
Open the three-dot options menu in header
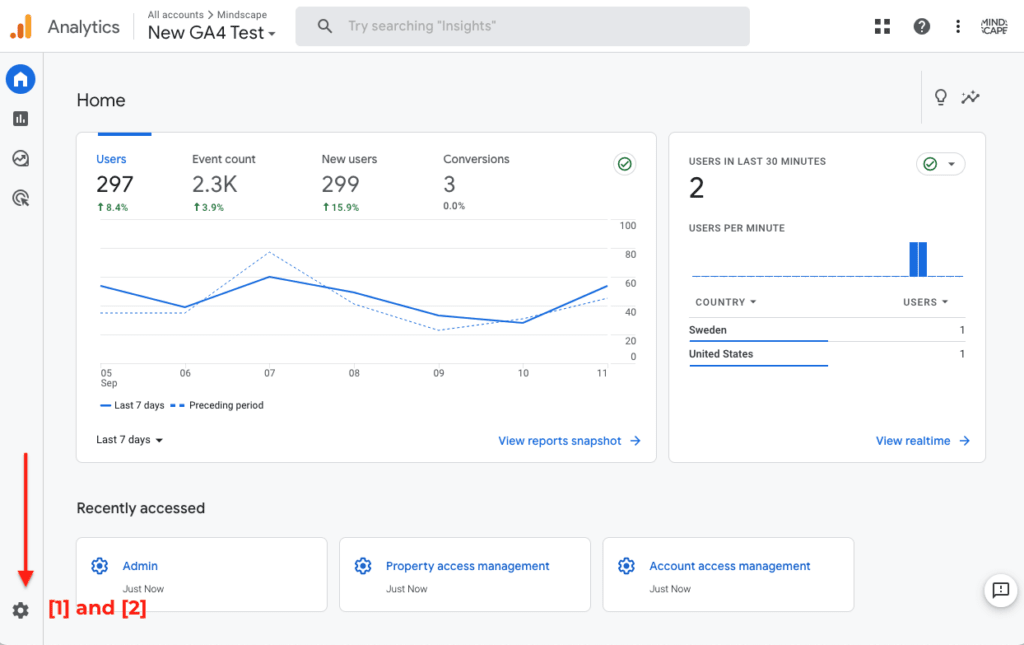(957, 26)
